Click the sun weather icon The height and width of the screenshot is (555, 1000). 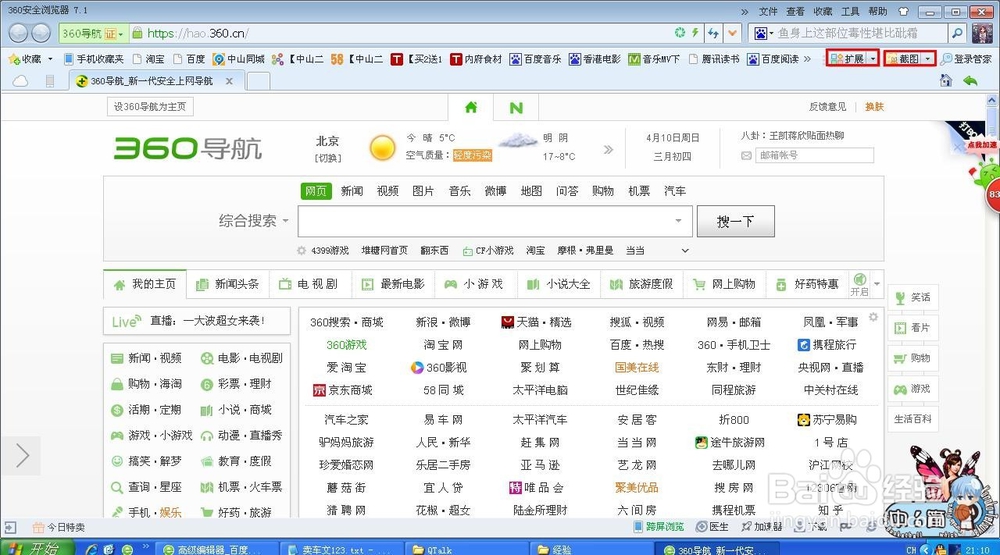click(383, 148)
